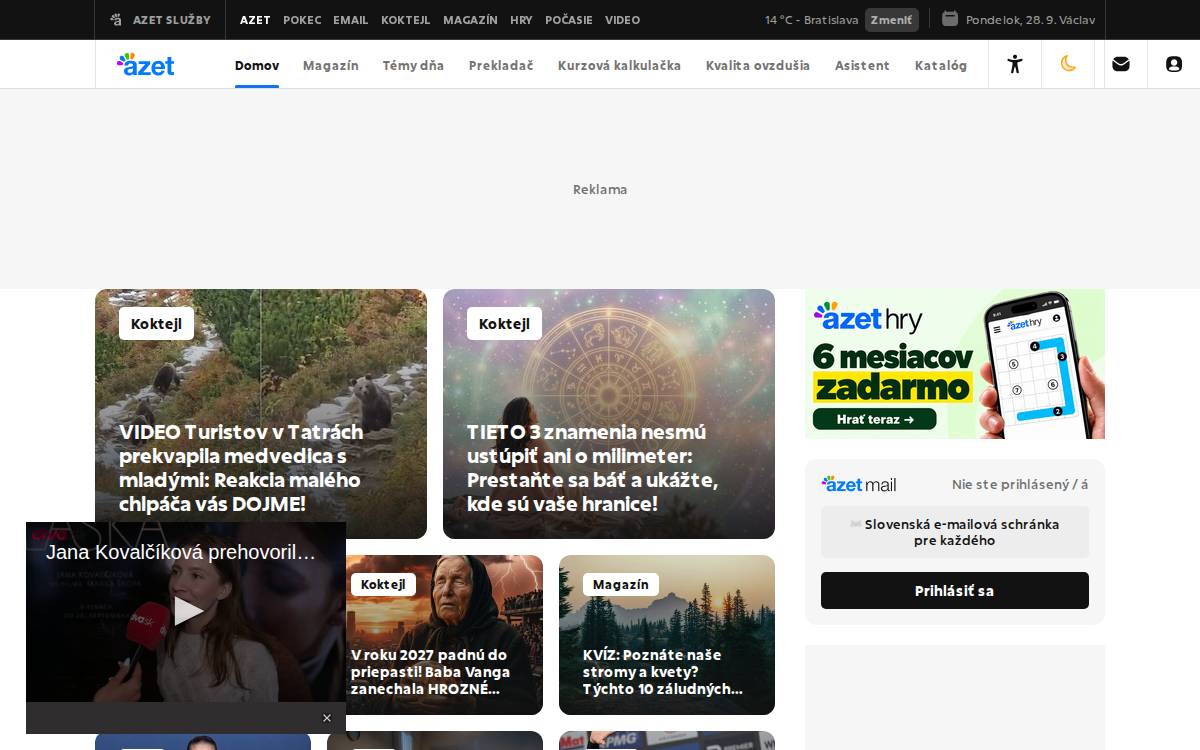The image size is (1200, 750).
Task: Play the Jana Kovalčíková video
Action: [188, 611]
